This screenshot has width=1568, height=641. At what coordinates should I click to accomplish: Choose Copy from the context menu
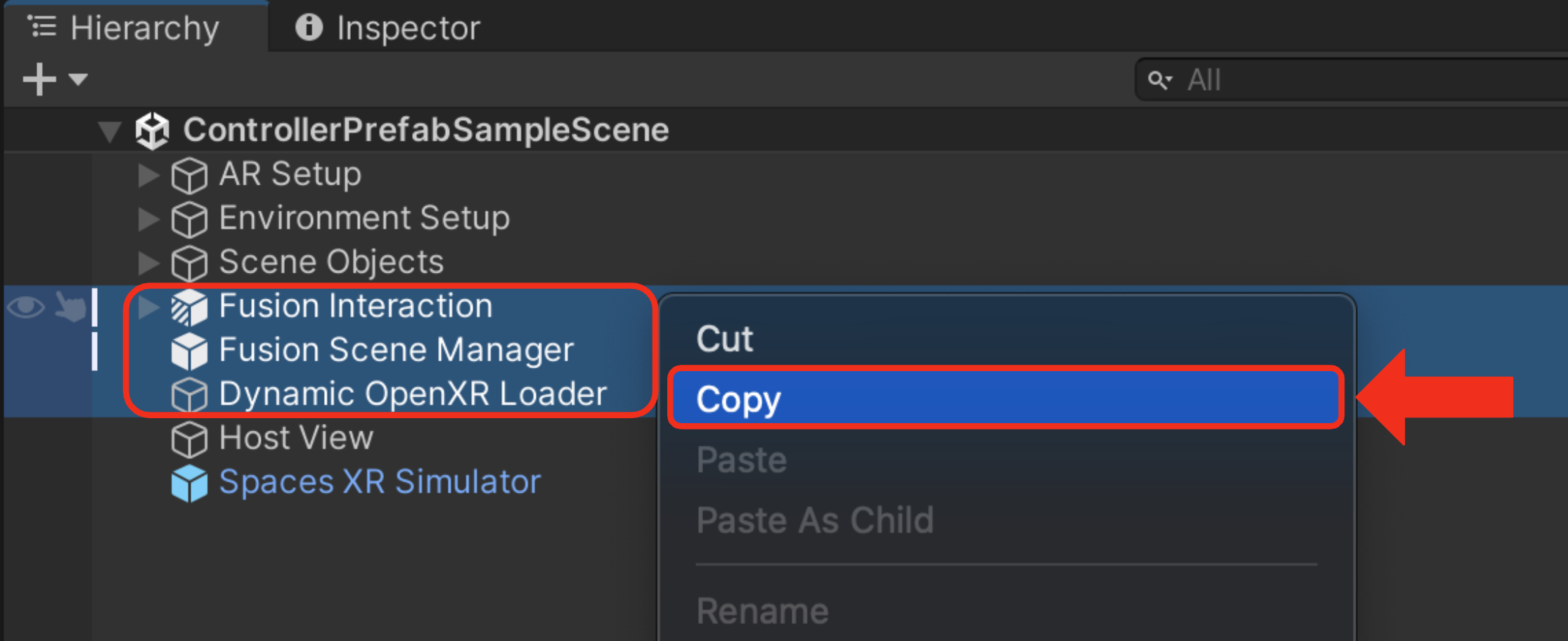click(x=1005, y=399)
